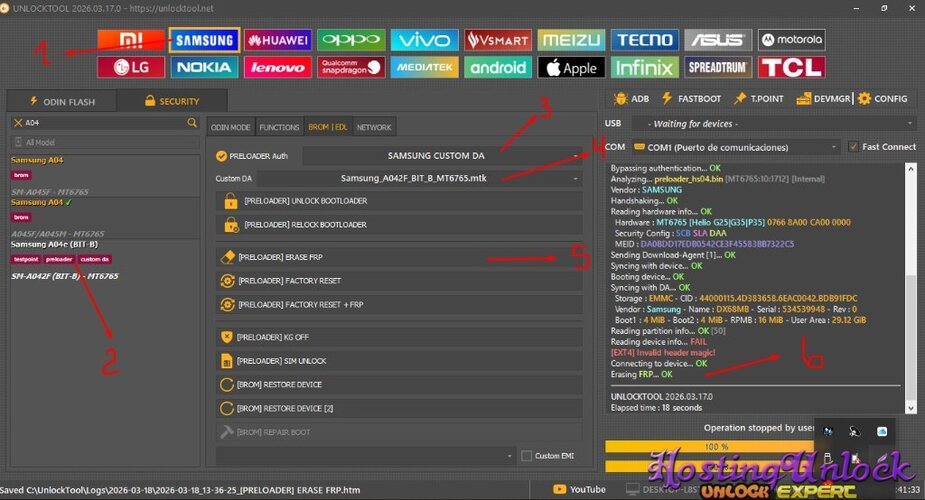Select the Samsung brand logo

pos(204,40)
